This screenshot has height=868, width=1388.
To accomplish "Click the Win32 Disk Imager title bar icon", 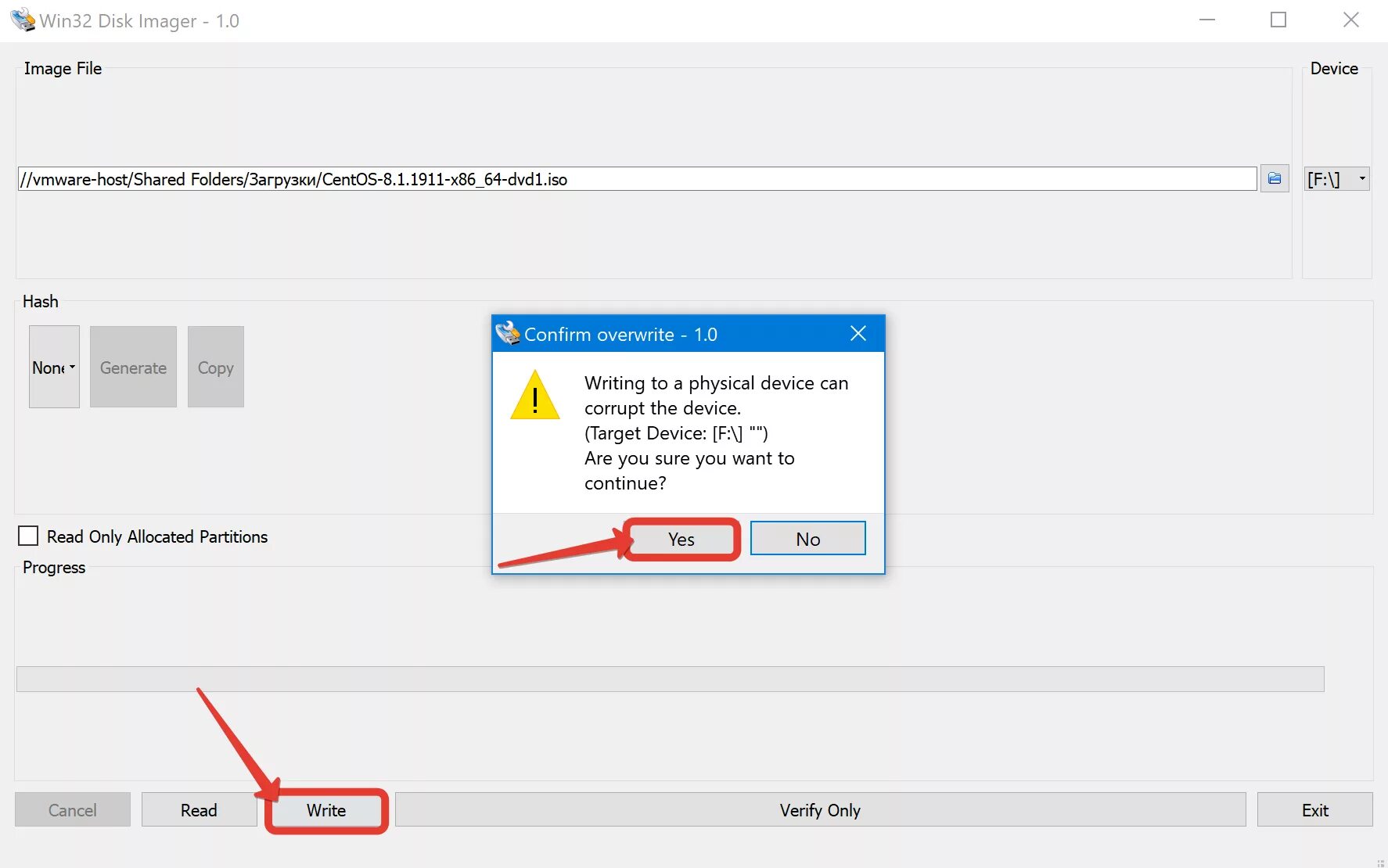I will pyautogui.click(x=23, y=20).
